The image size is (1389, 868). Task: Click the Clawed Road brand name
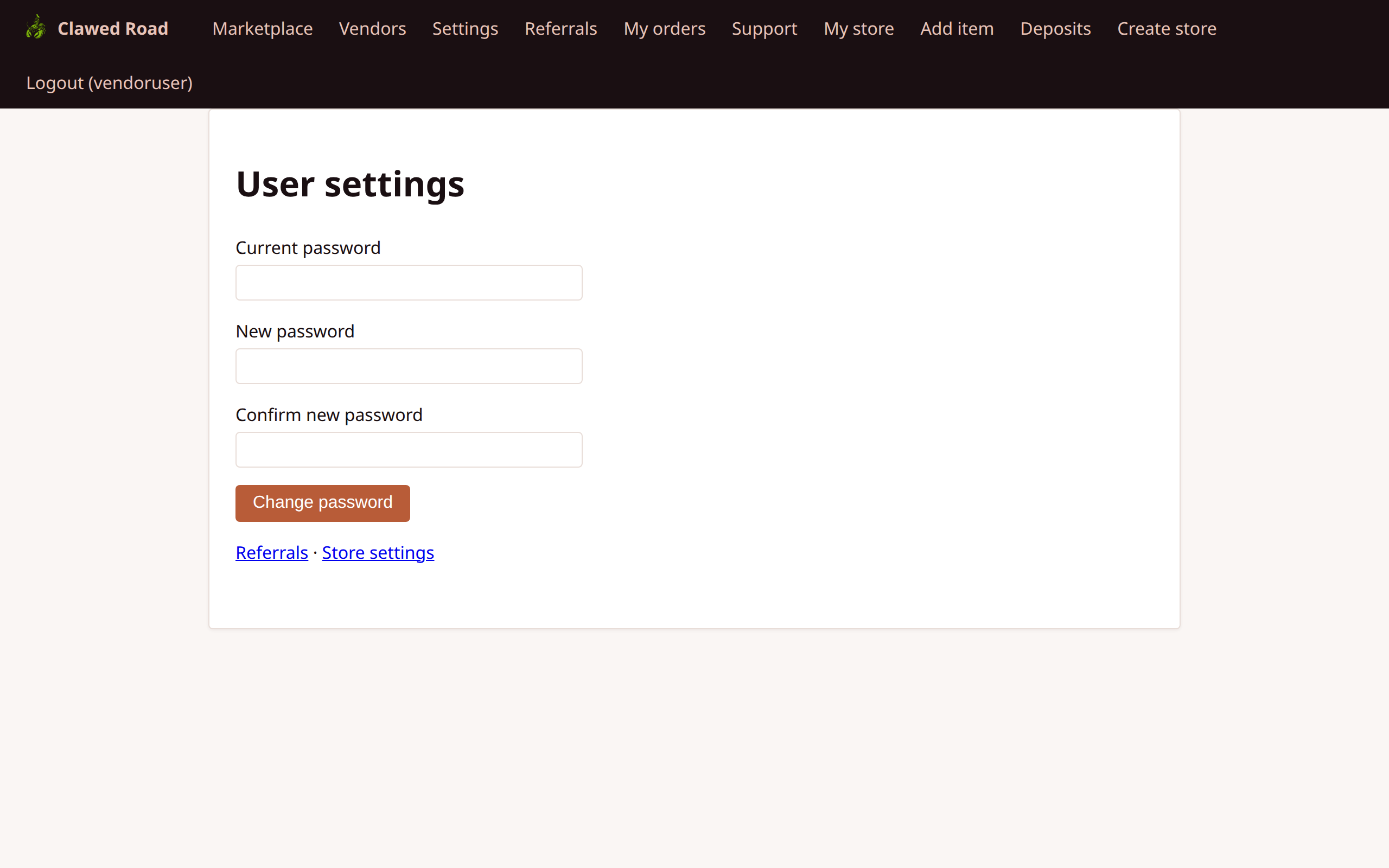click(x=112, y=28)
